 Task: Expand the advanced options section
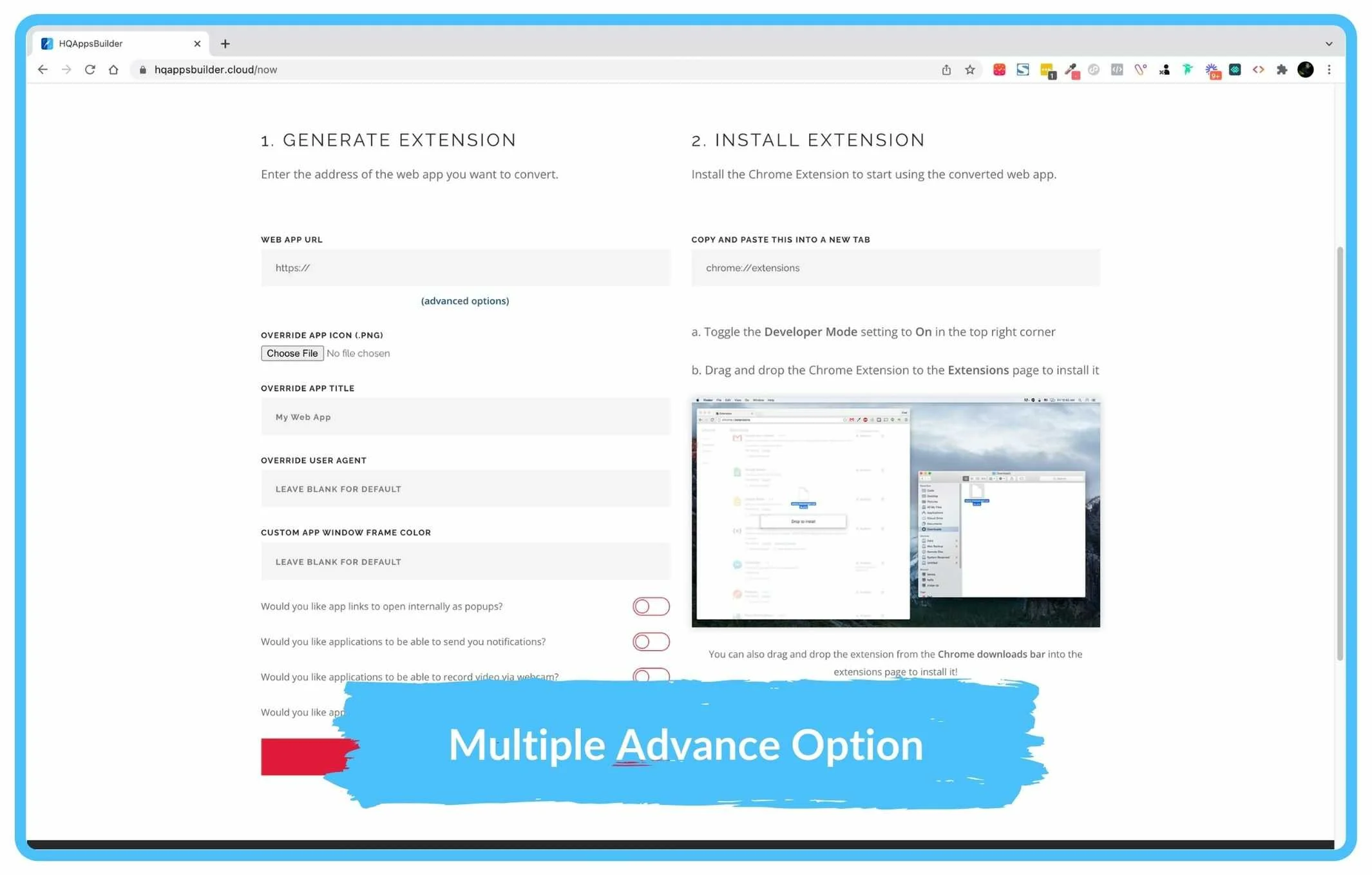coord(464,301)
